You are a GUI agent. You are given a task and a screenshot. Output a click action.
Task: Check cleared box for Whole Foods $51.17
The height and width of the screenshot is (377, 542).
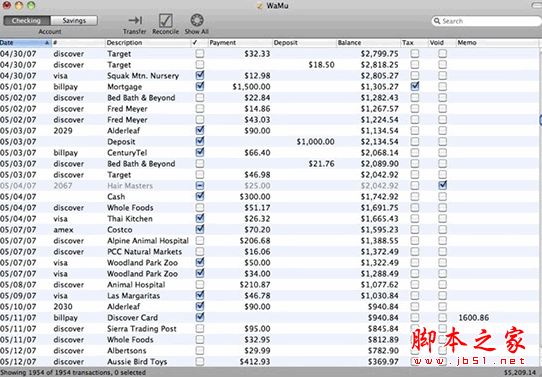click(x=199, y=208)
